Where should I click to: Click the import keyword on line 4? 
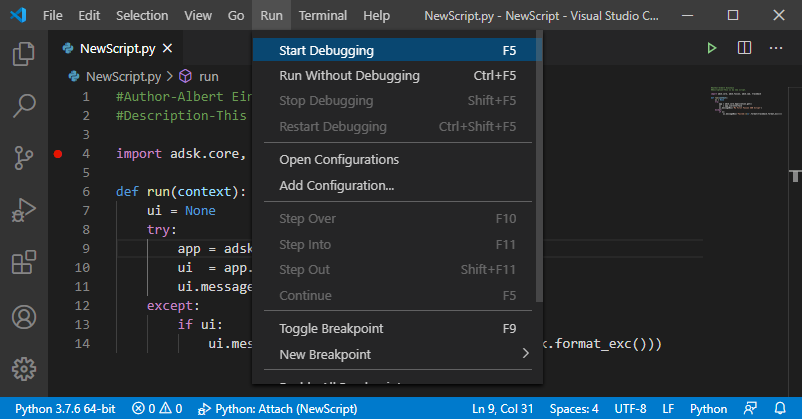pos(139,154)
